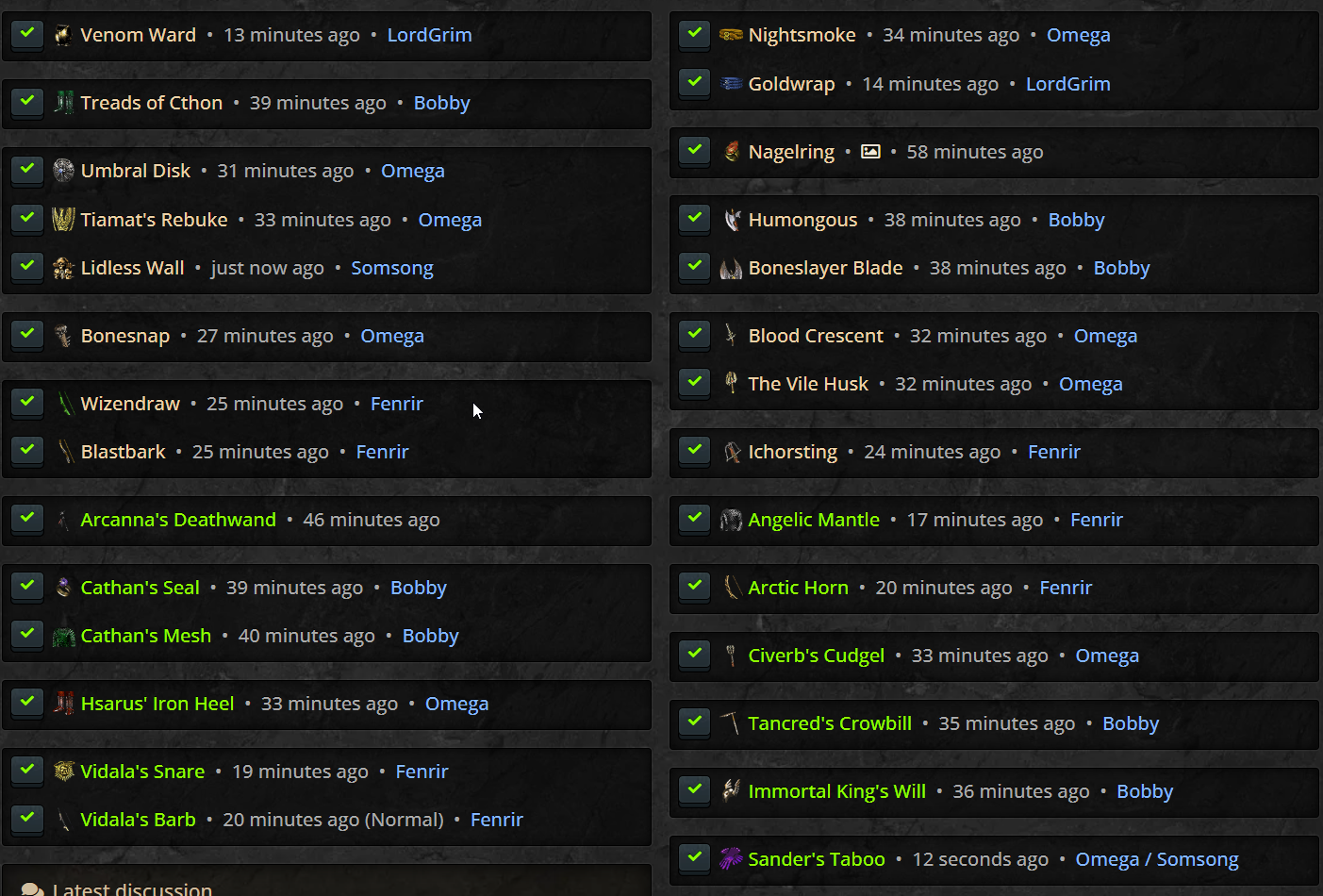The height and width of the screenshot is (896, 1323).
Task: Click the Nightsmoke belt icon
Action: click(731, 36)
